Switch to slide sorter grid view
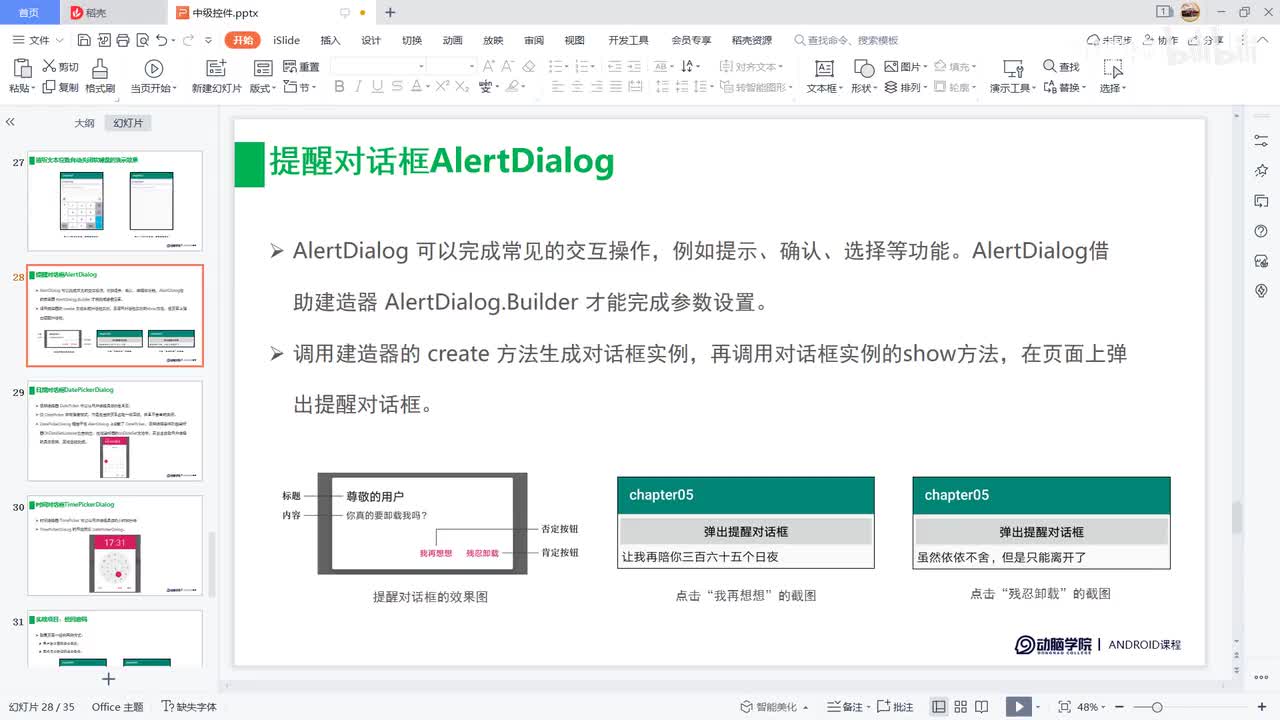The height and width of the screenshot is (720, 1280). coord(961,707)
